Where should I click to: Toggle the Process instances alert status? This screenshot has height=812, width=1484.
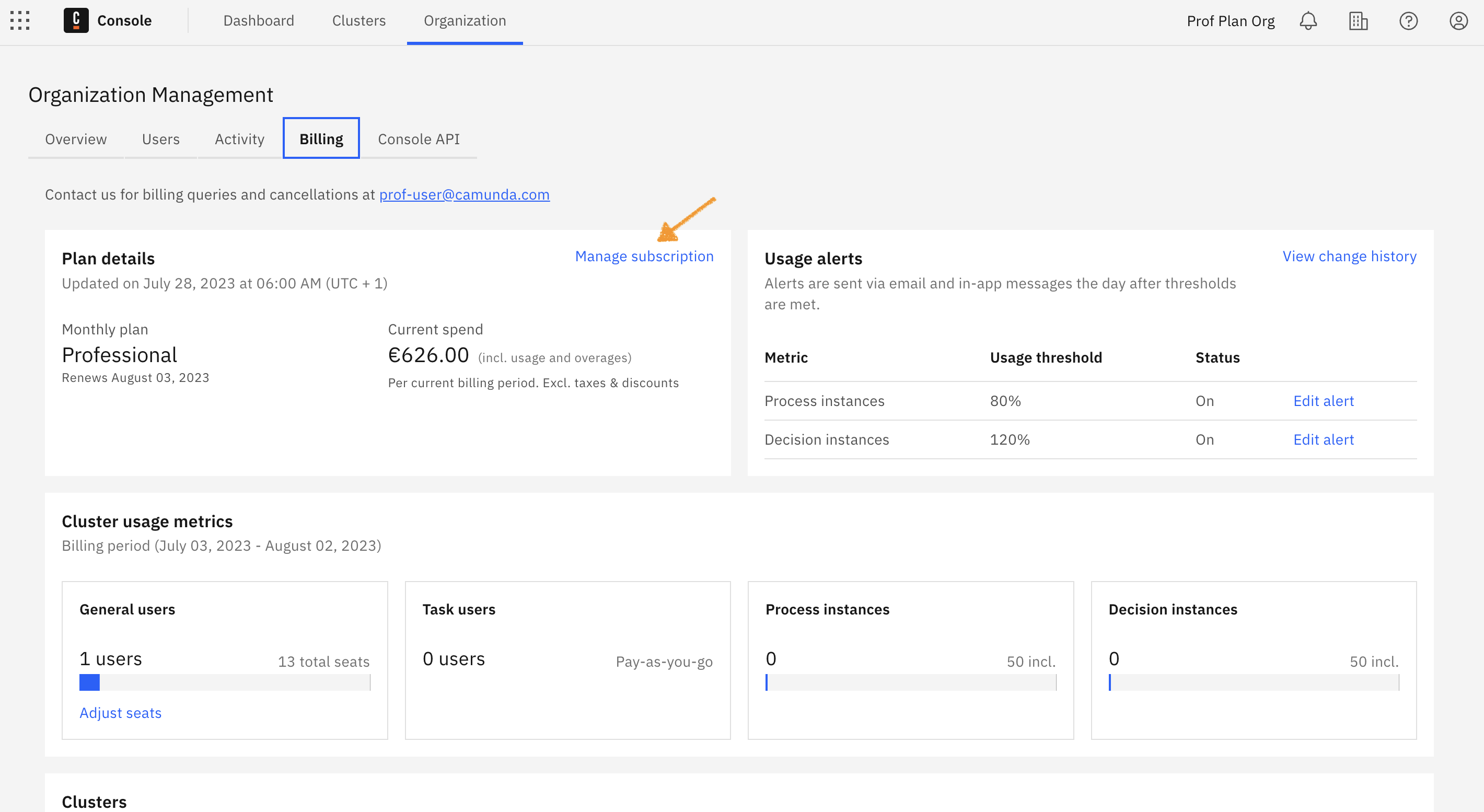click(x=1204, y=401)
